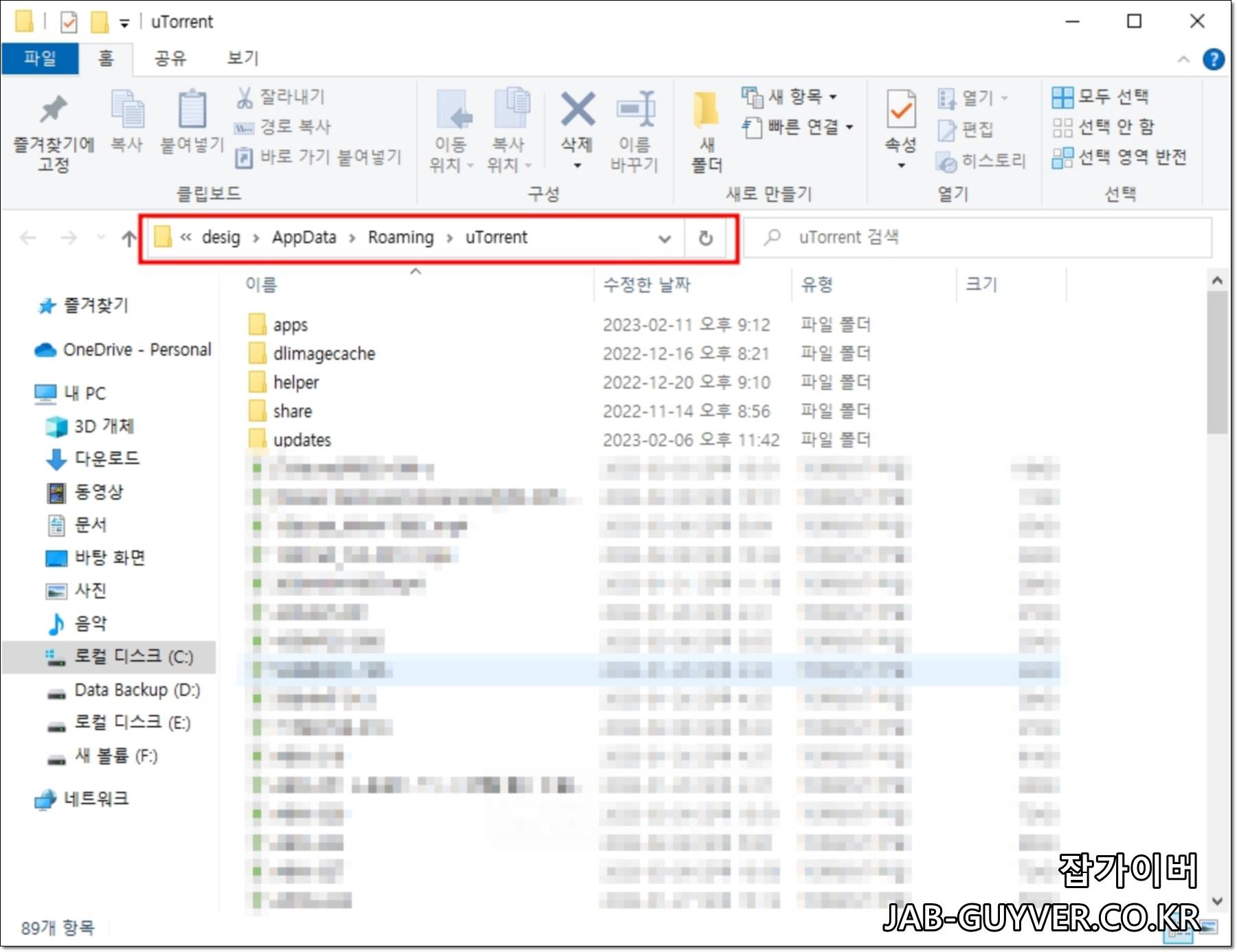This screenshot has height=952, width=1237.
Task: Sort by Type (유형) column header
Action: (x=817, y=284)
